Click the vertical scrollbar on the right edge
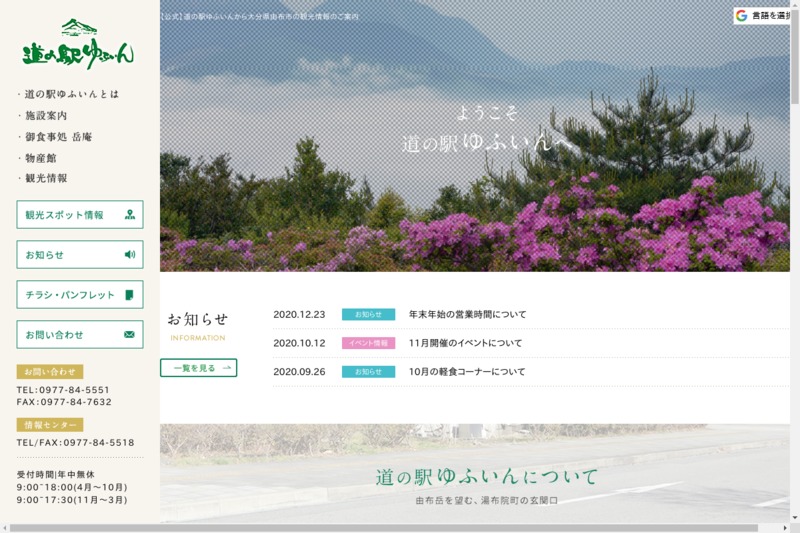 (x=794, y=200)
